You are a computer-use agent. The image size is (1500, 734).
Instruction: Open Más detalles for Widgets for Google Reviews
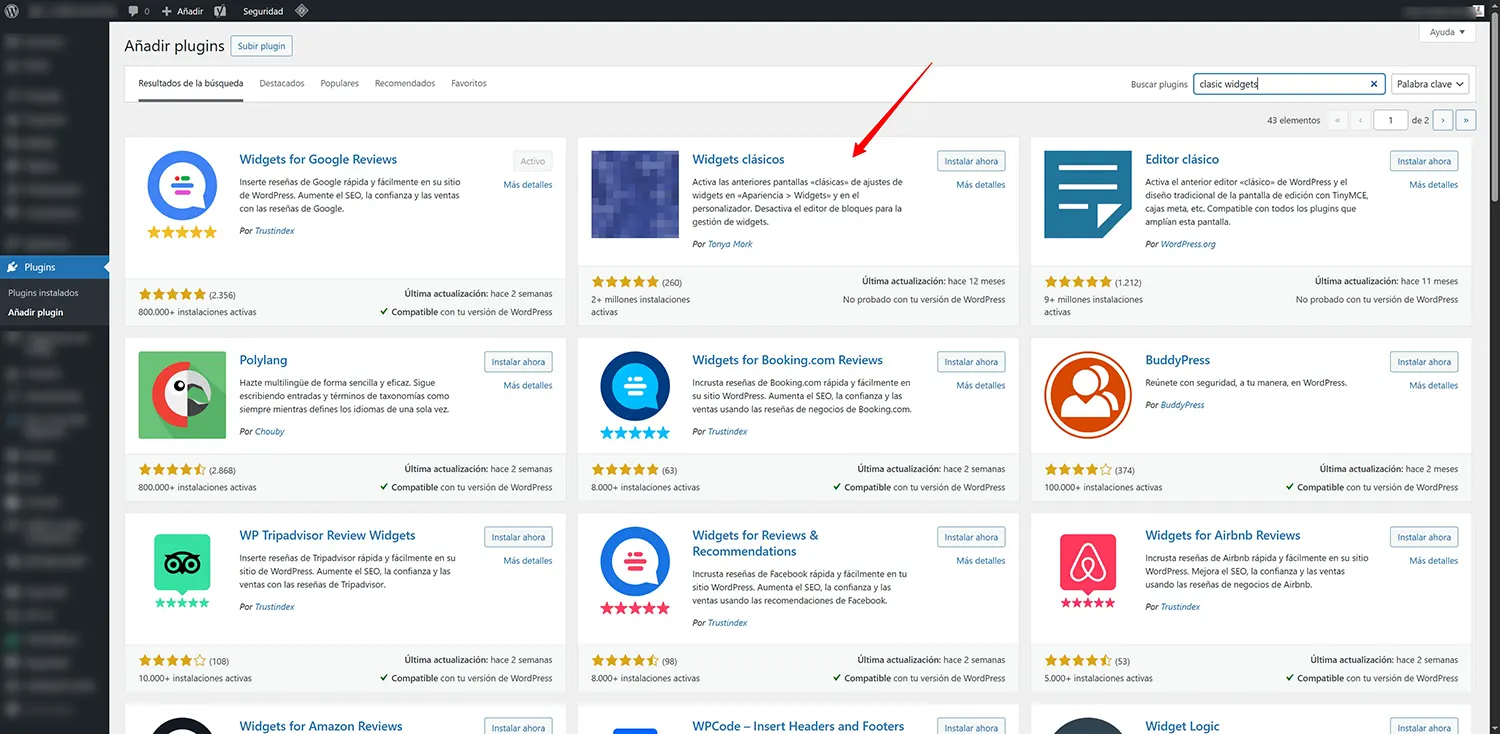pyautogui.click(x=528, y=185)
